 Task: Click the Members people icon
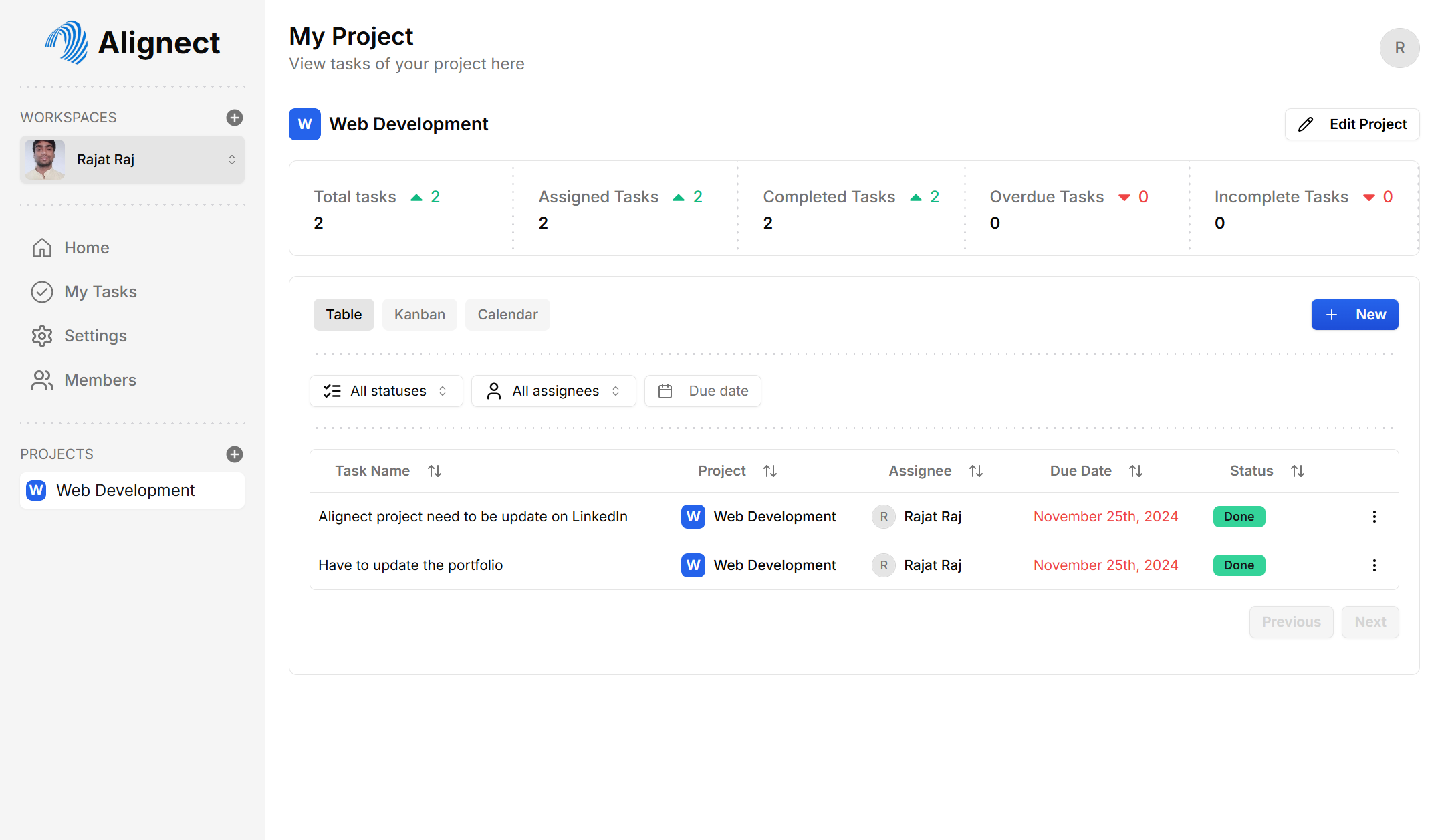[x=42, y=380]
